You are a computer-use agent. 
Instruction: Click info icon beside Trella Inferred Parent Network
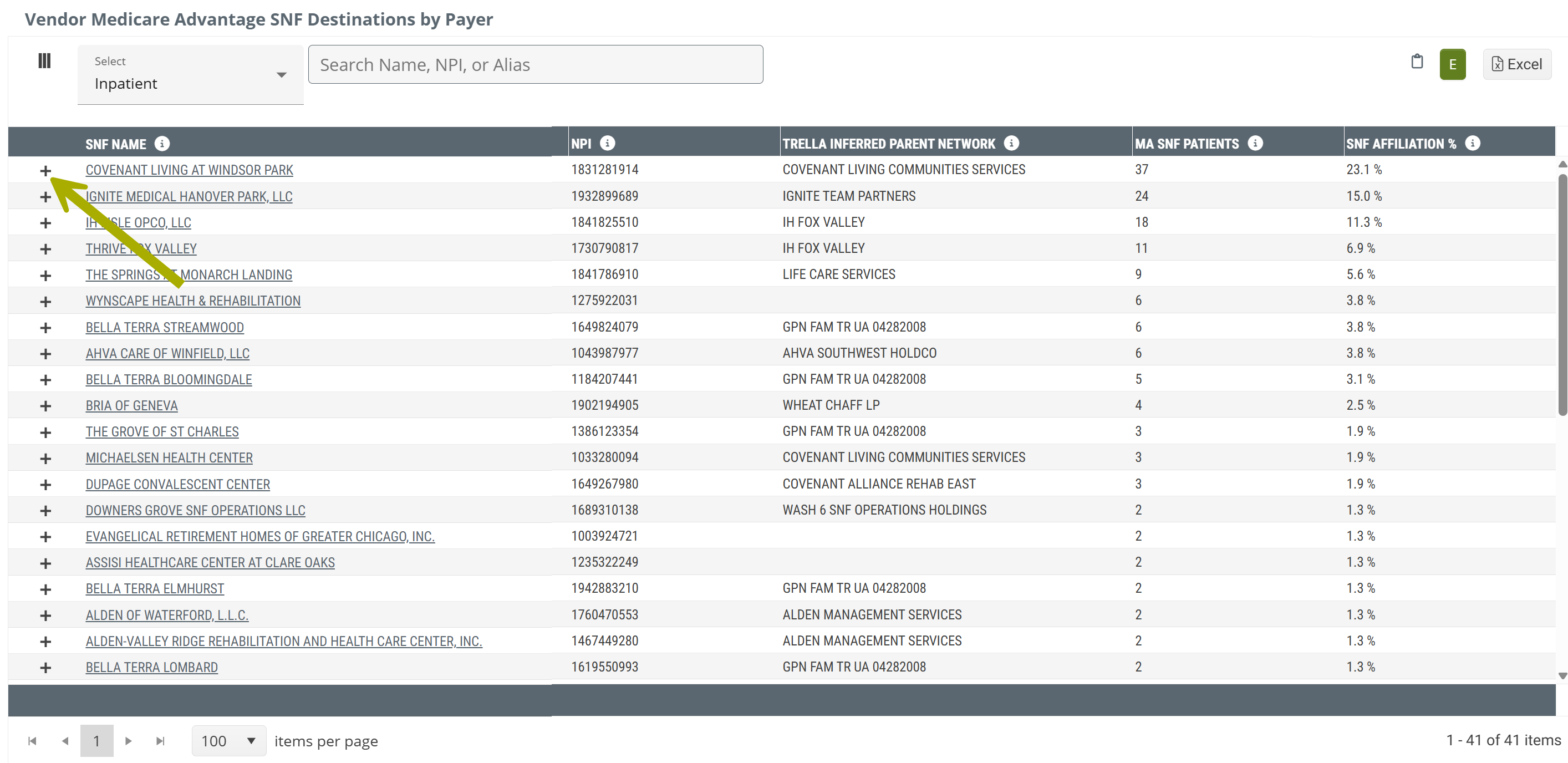[x=1011, y=143]
